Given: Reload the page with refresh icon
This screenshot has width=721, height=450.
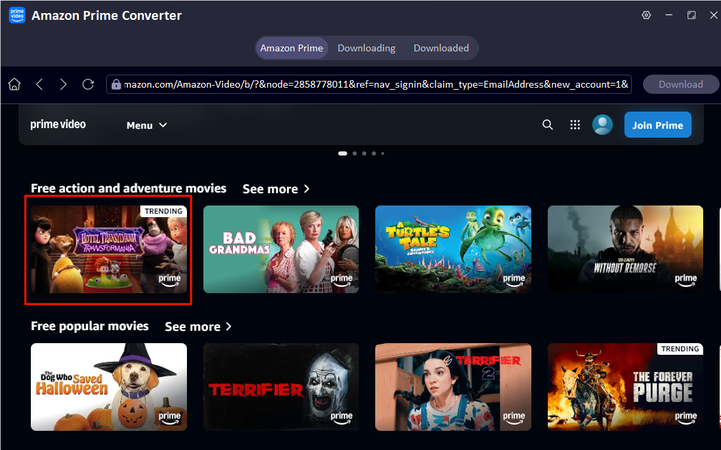Looking at the screenshot, I should tap(88, 84).
